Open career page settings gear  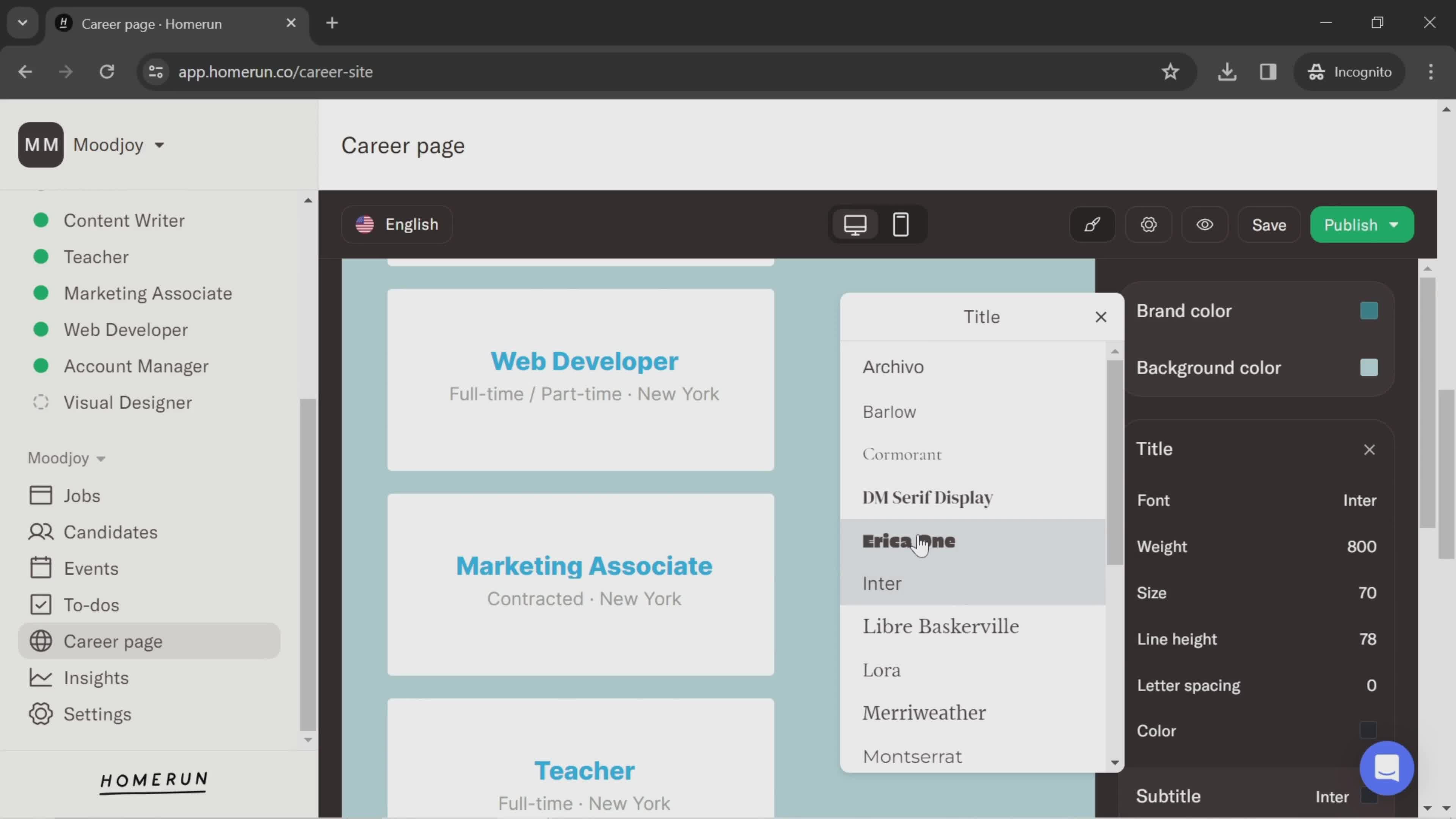click(x=1148, y=224)
